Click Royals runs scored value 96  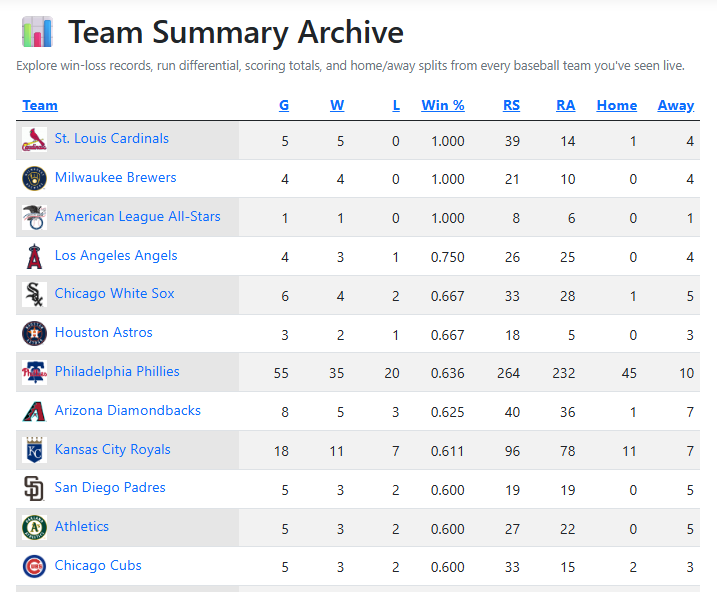pos(513,451)
